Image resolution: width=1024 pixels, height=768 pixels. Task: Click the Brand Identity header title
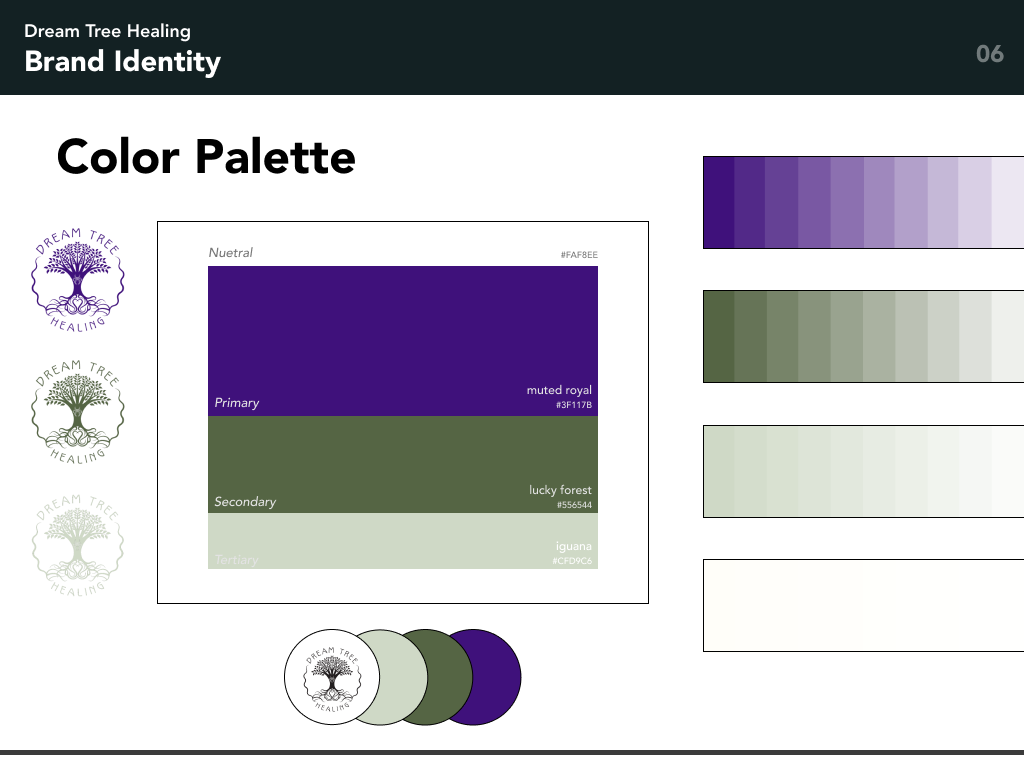point(122,62)
